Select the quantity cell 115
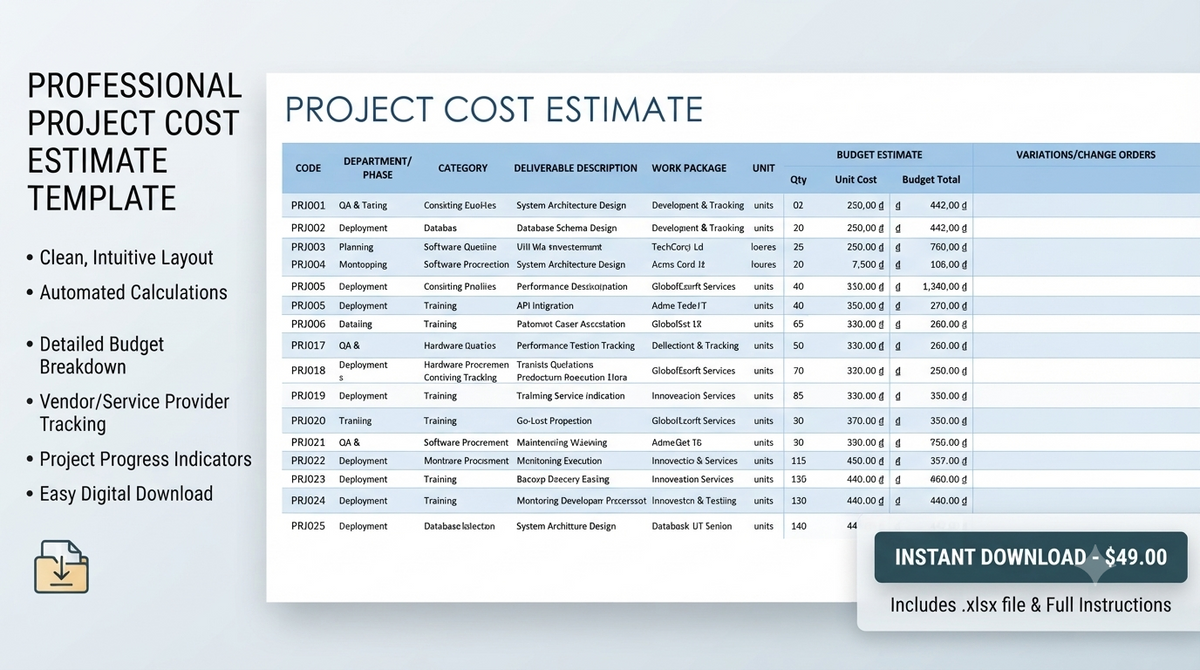The height and width of the screenshot is (670, 1200). pos(798,461)
